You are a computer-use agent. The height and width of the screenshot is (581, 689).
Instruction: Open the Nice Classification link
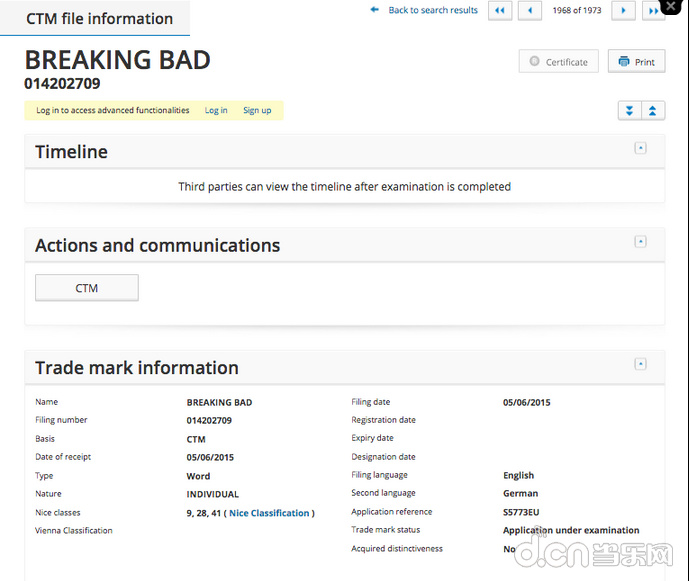click(269, 513)
